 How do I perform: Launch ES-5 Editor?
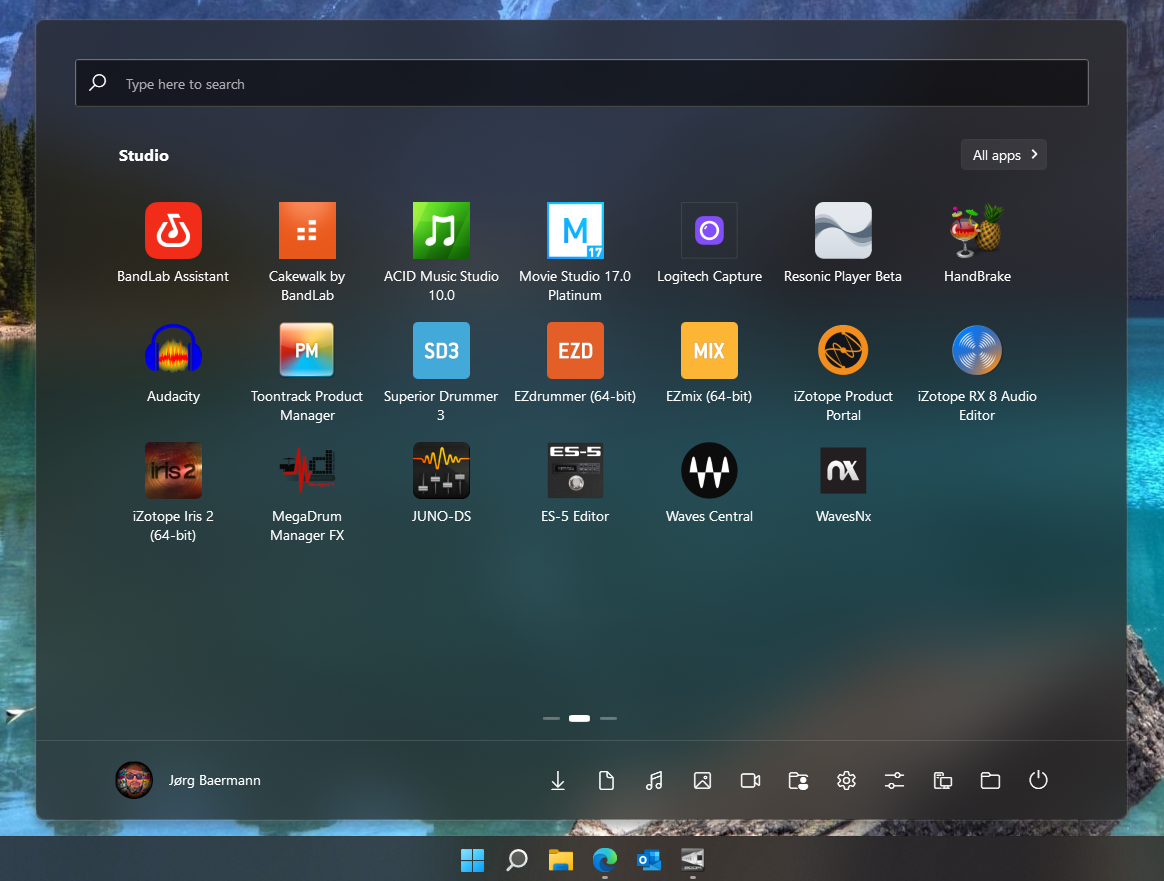pyautogui.click(x=575, y=471)
